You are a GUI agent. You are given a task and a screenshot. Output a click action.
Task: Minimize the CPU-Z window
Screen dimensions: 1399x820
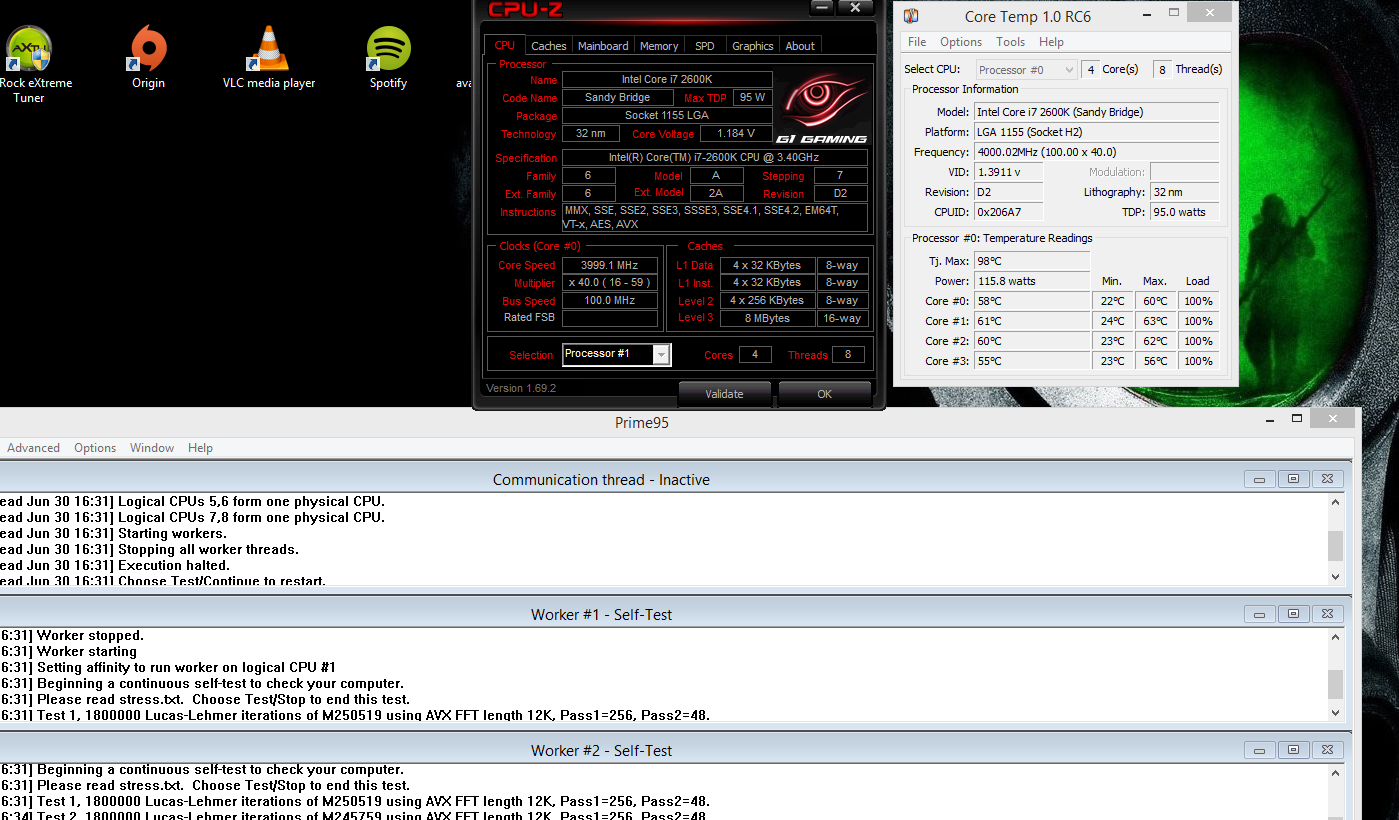[821, 7]
